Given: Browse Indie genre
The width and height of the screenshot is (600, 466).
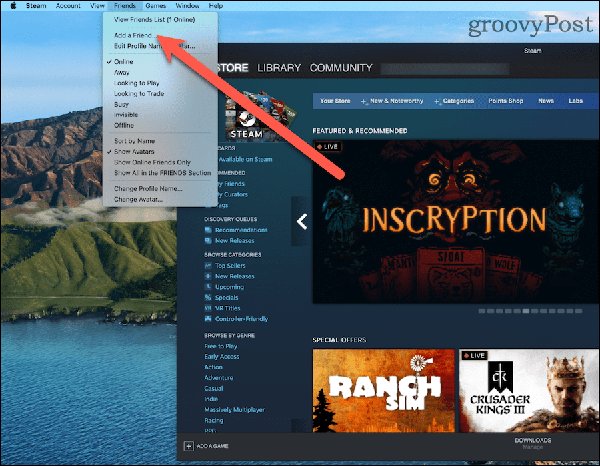Looking at the screenshot, I should tap(211, 399).
